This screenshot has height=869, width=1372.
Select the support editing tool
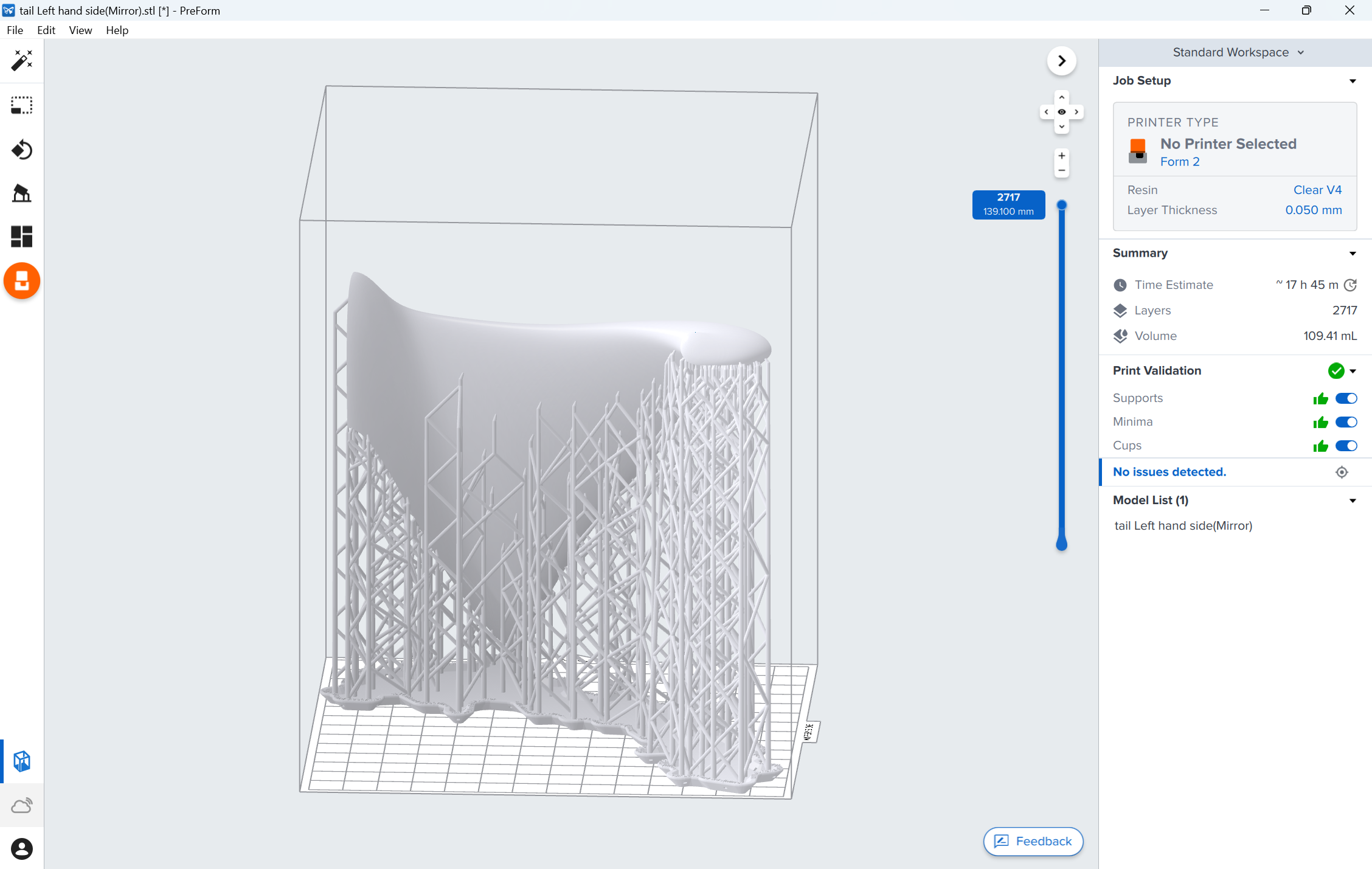(x=22, y=193)
